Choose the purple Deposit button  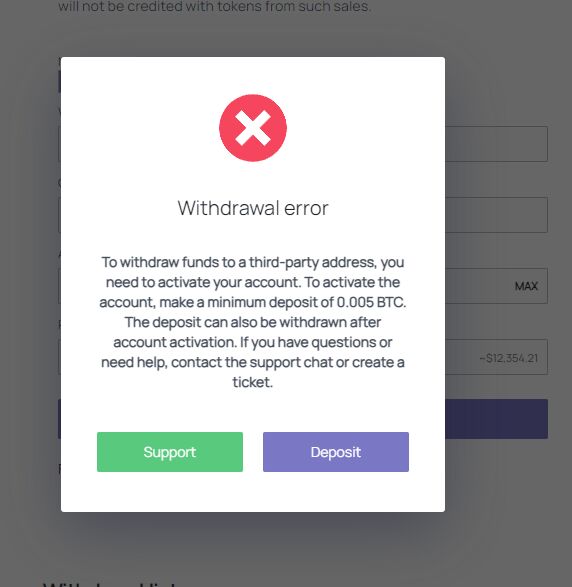[336, 452]
